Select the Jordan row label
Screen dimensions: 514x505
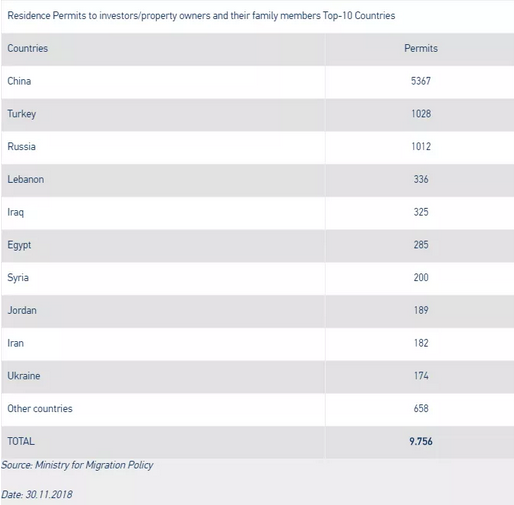(22, 310)
